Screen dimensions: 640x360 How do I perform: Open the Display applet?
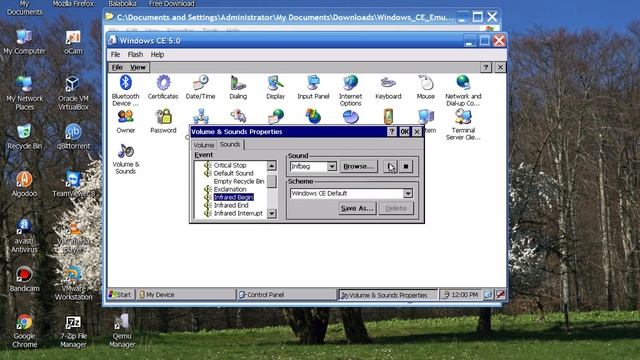[x=276, y=87]
